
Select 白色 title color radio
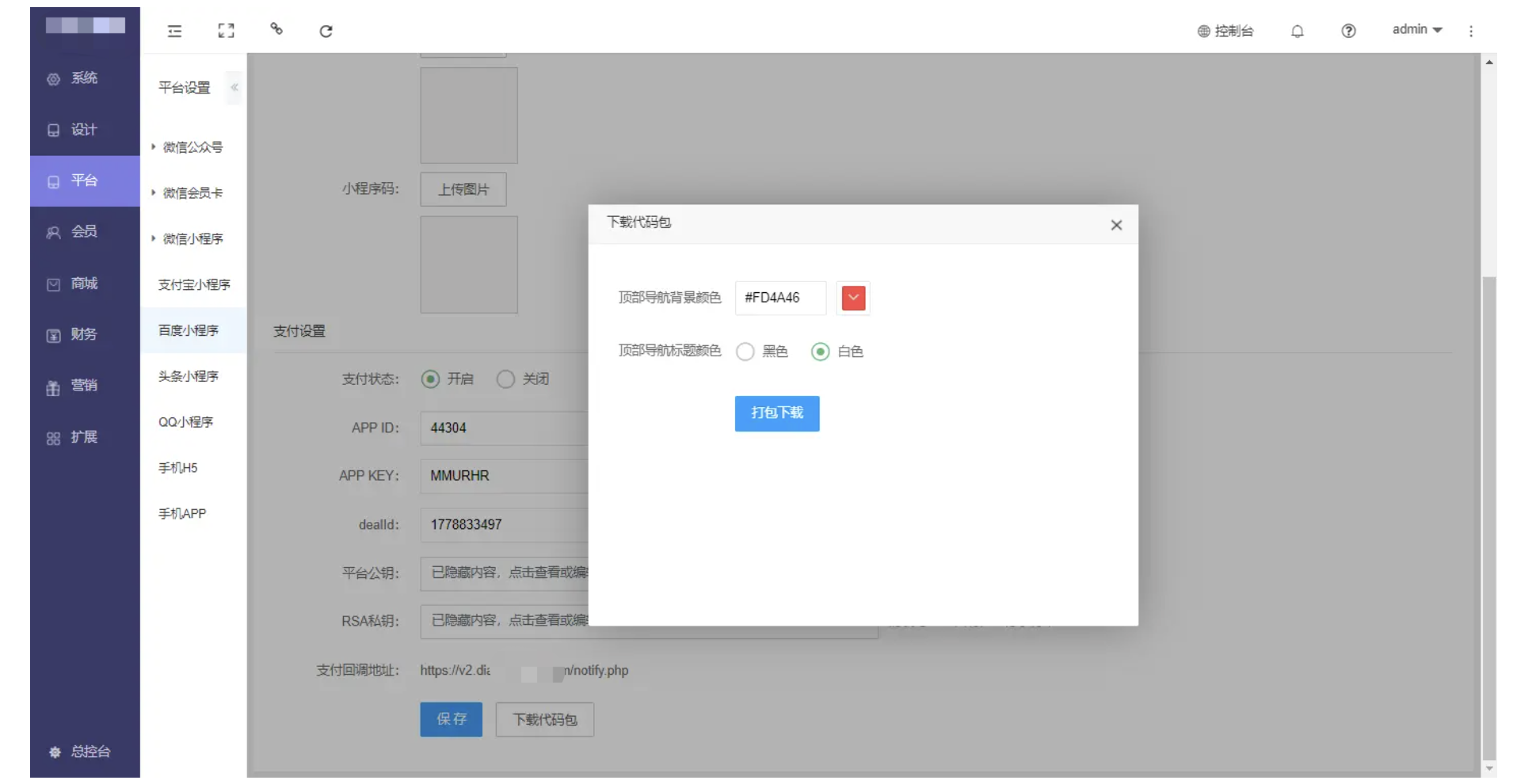pyautogui.click(x=821, y=352)
